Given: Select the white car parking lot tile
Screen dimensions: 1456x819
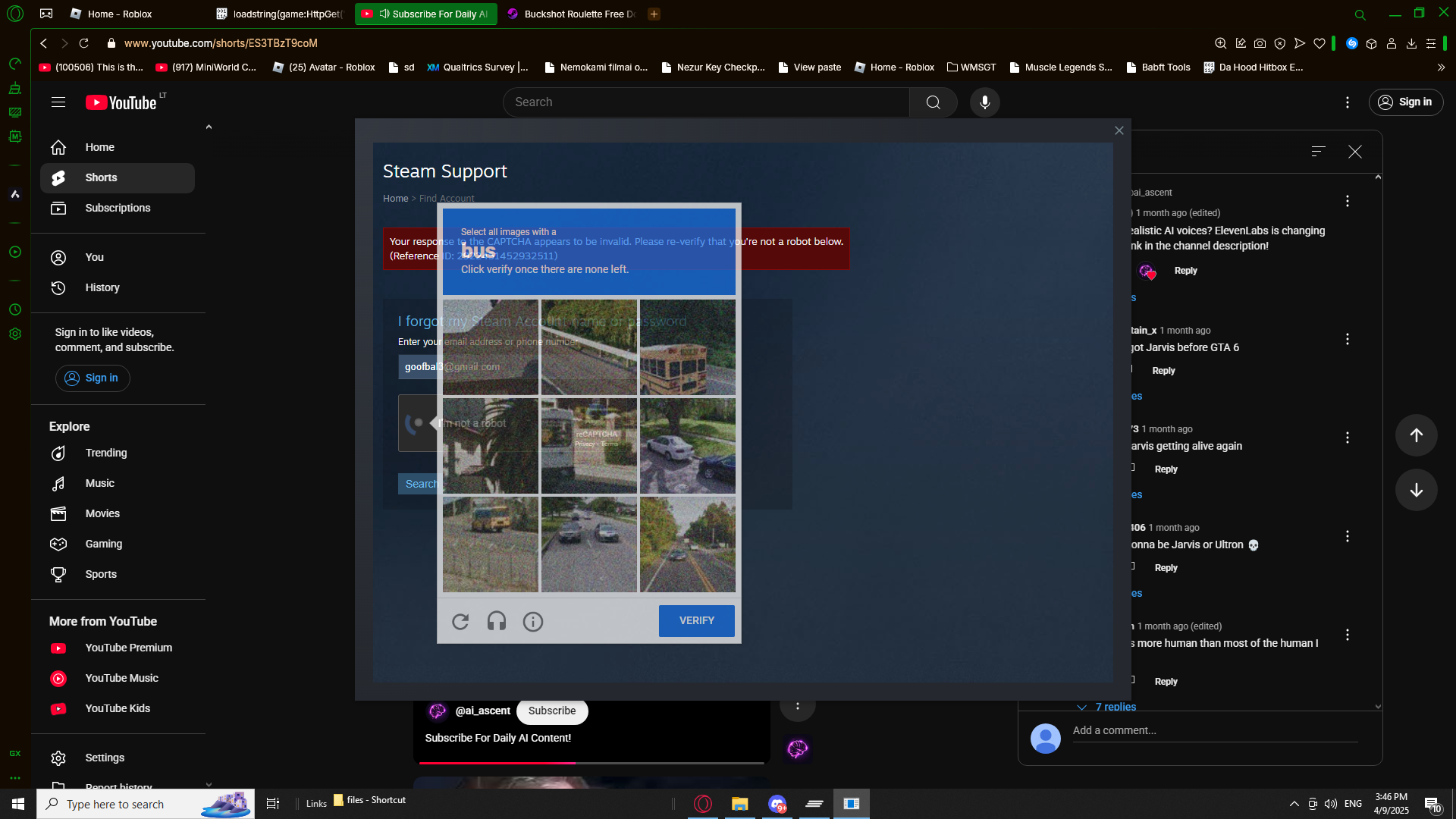Looking at the screenshot, I should point(687,446).
